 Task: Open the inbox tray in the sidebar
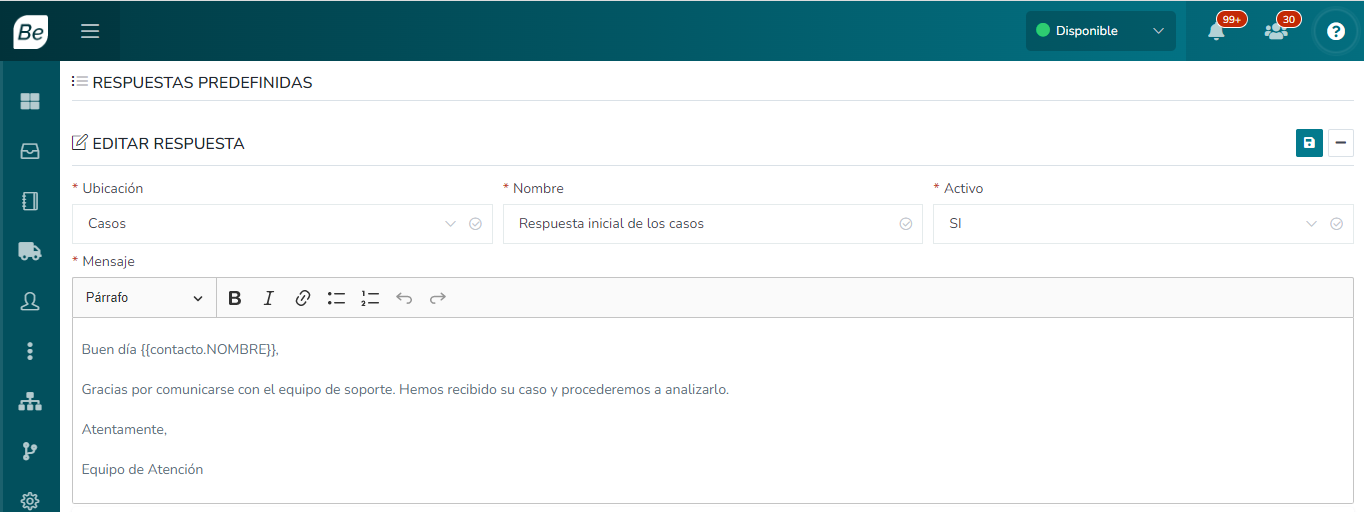click(x=30, y=151)
